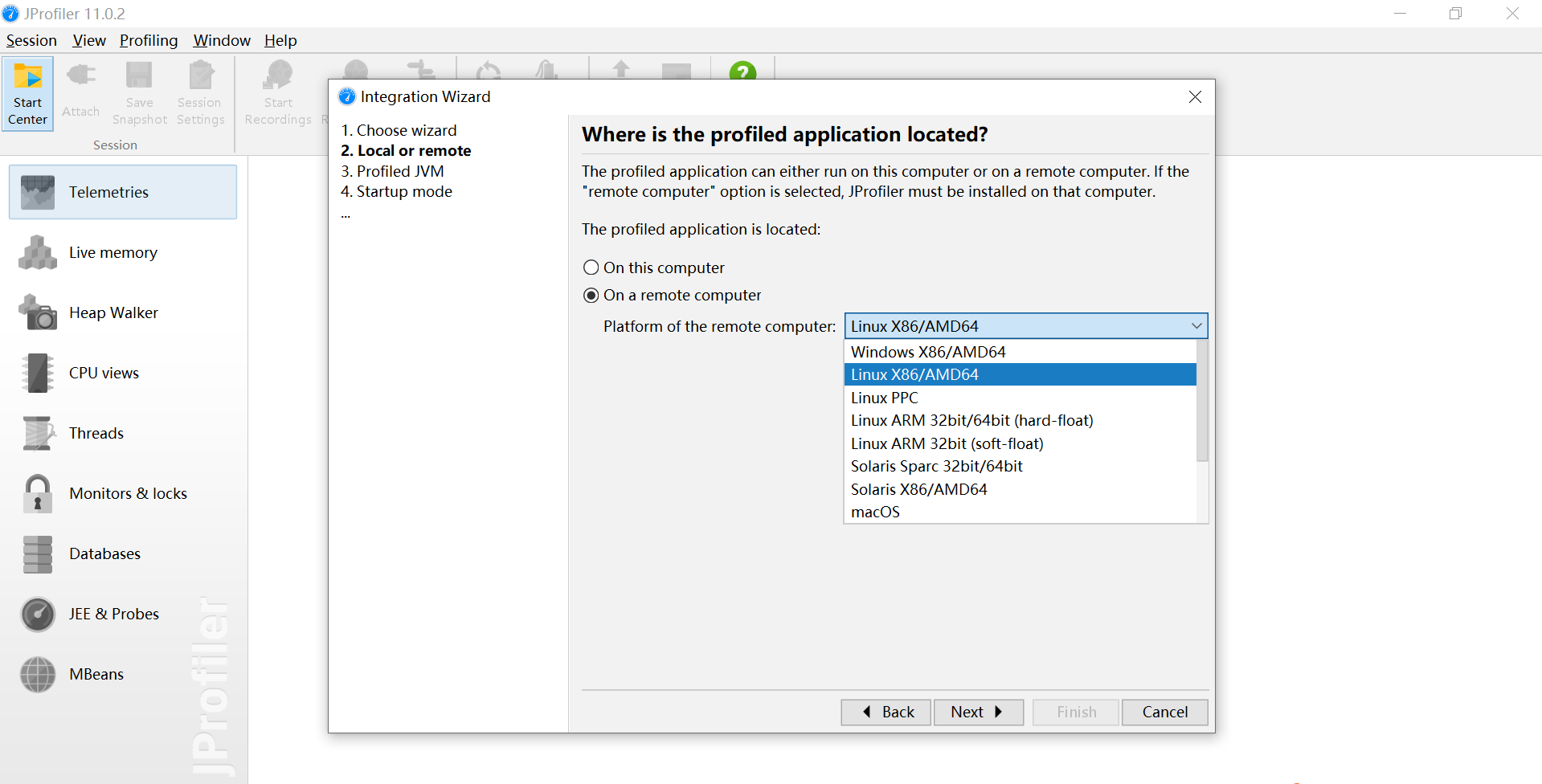Click Start Recordings toolbar icon
The width and height of the screenshot is (1542, 784).
point(278,94)
